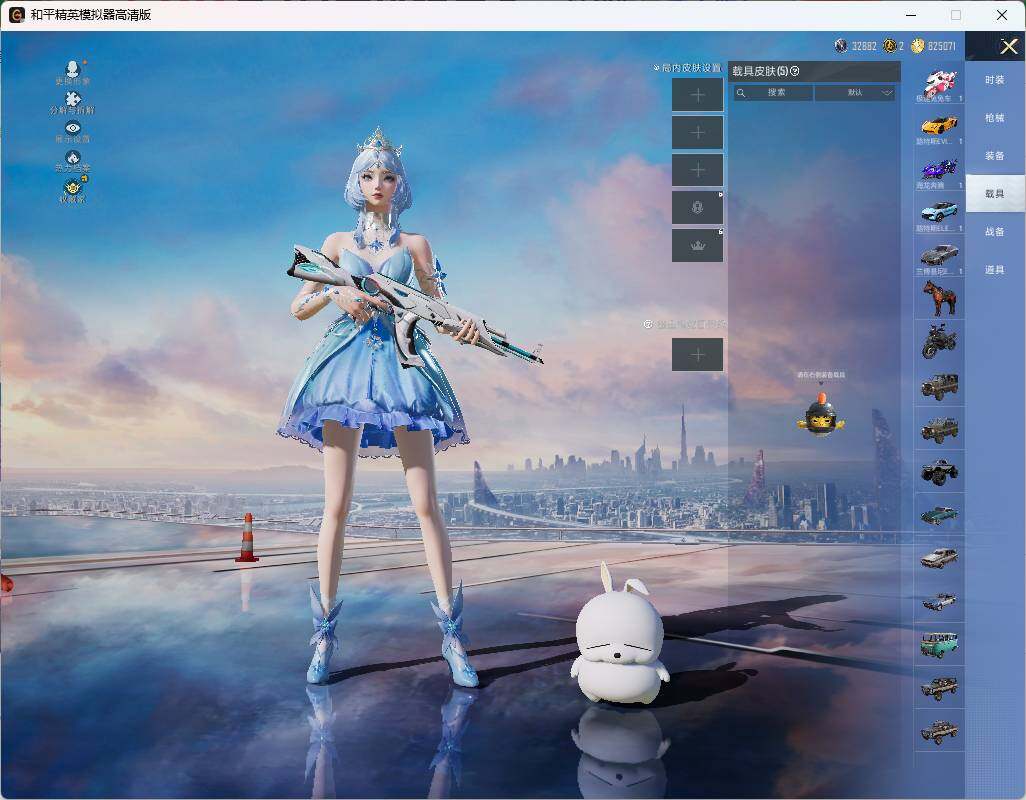Click the 32882 silver currency icon
The width and height of the screenshot is (1026, 800).
coord(841,46)
